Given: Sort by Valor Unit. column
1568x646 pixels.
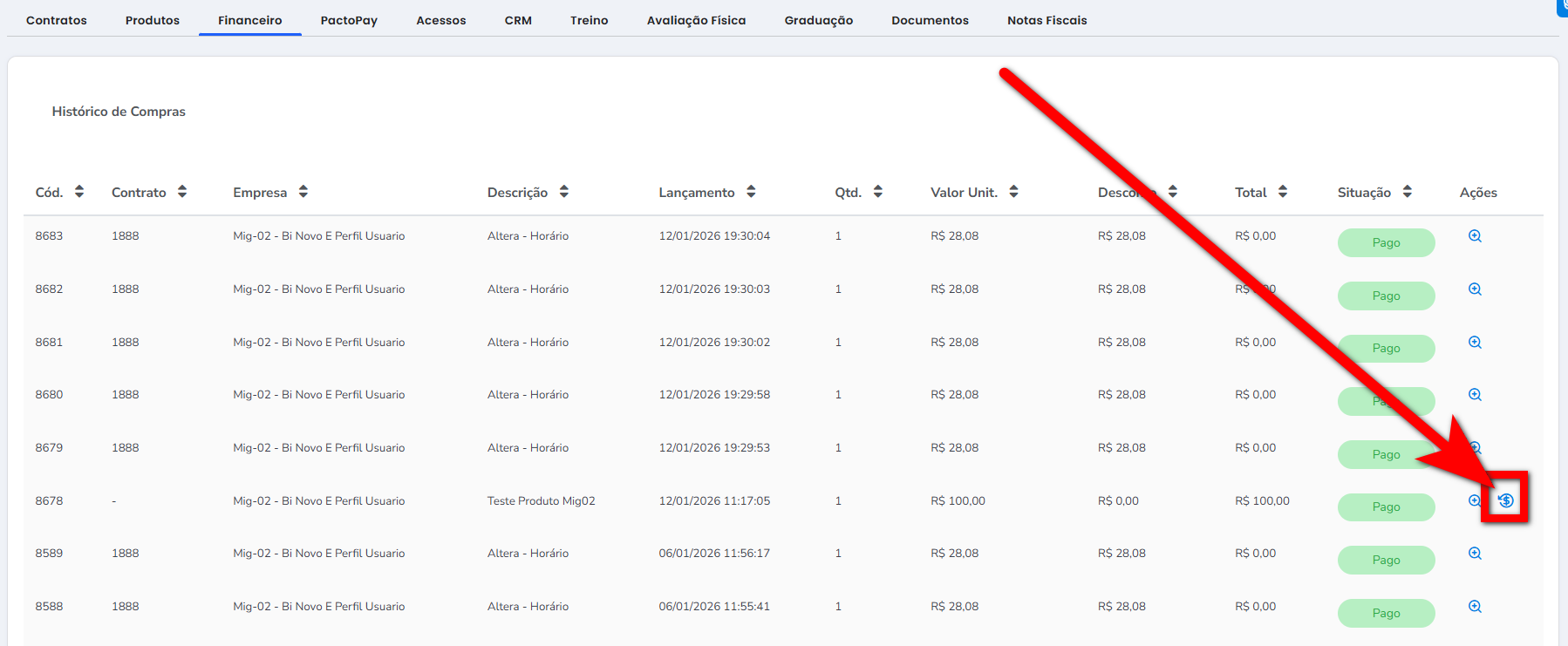Looking at the screenshot, I should [1013, 192].
